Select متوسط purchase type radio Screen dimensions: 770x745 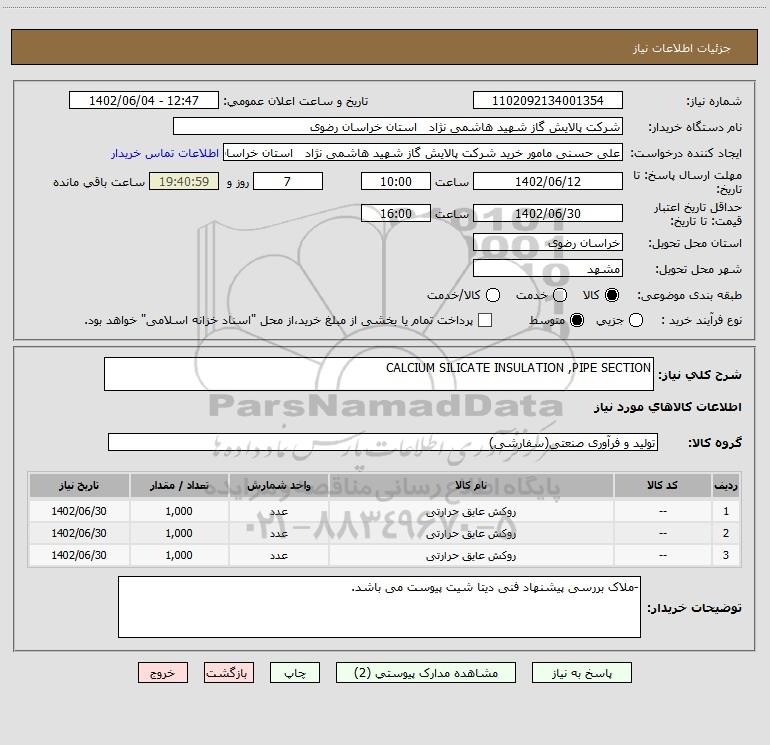pyautogui.click(x=574, y=320)
